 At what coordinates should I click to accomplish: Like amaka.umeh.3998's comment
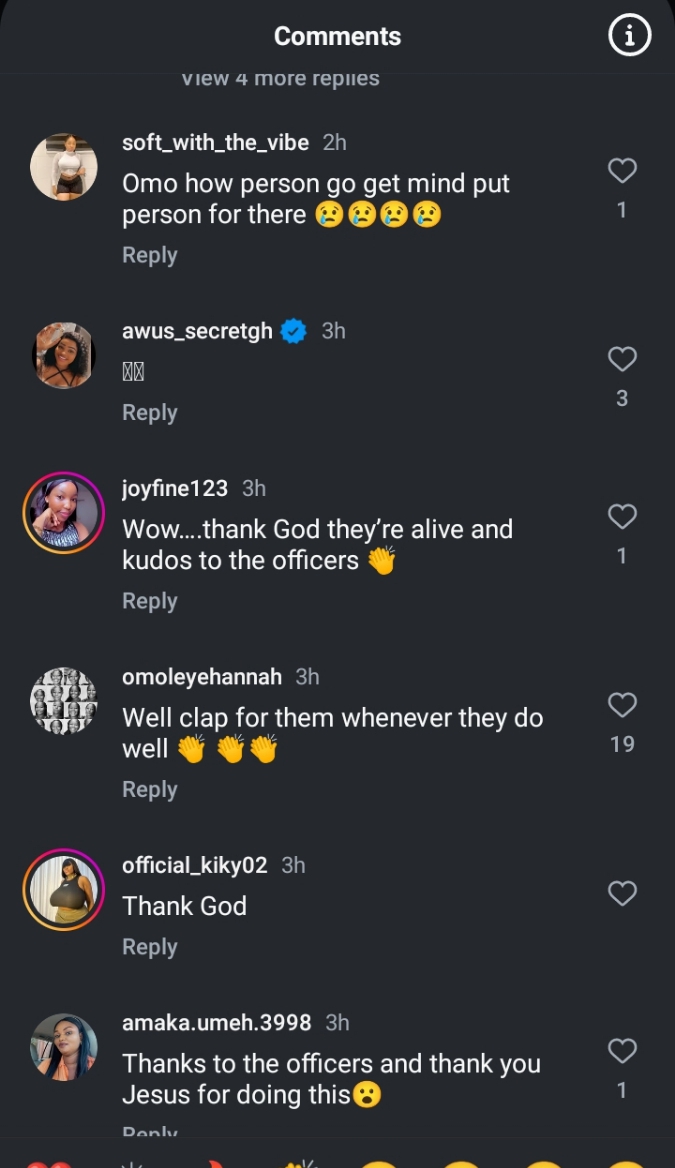[622, 1051]
